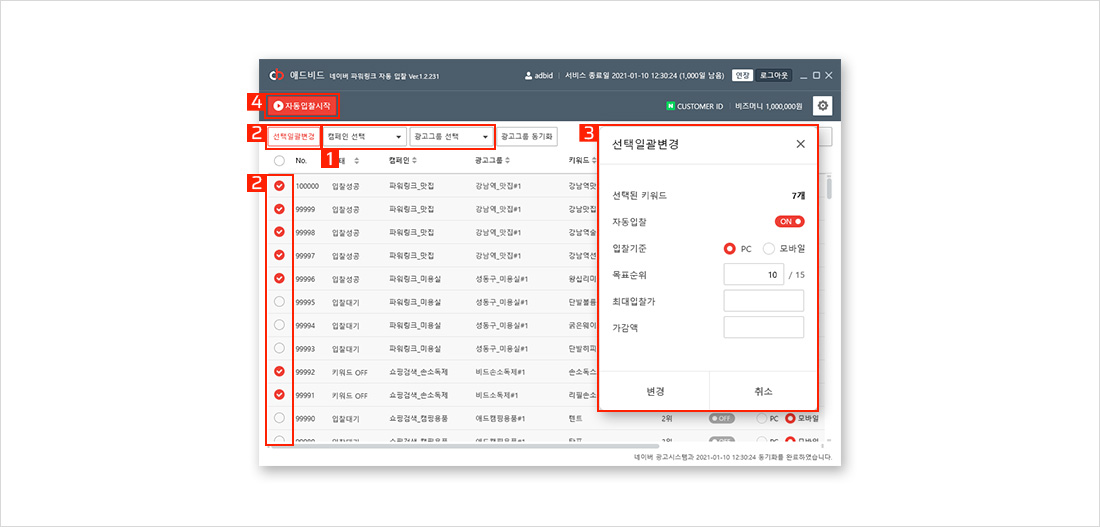
Task: Click the 연장 button in title bar
Action: [742, 76]
